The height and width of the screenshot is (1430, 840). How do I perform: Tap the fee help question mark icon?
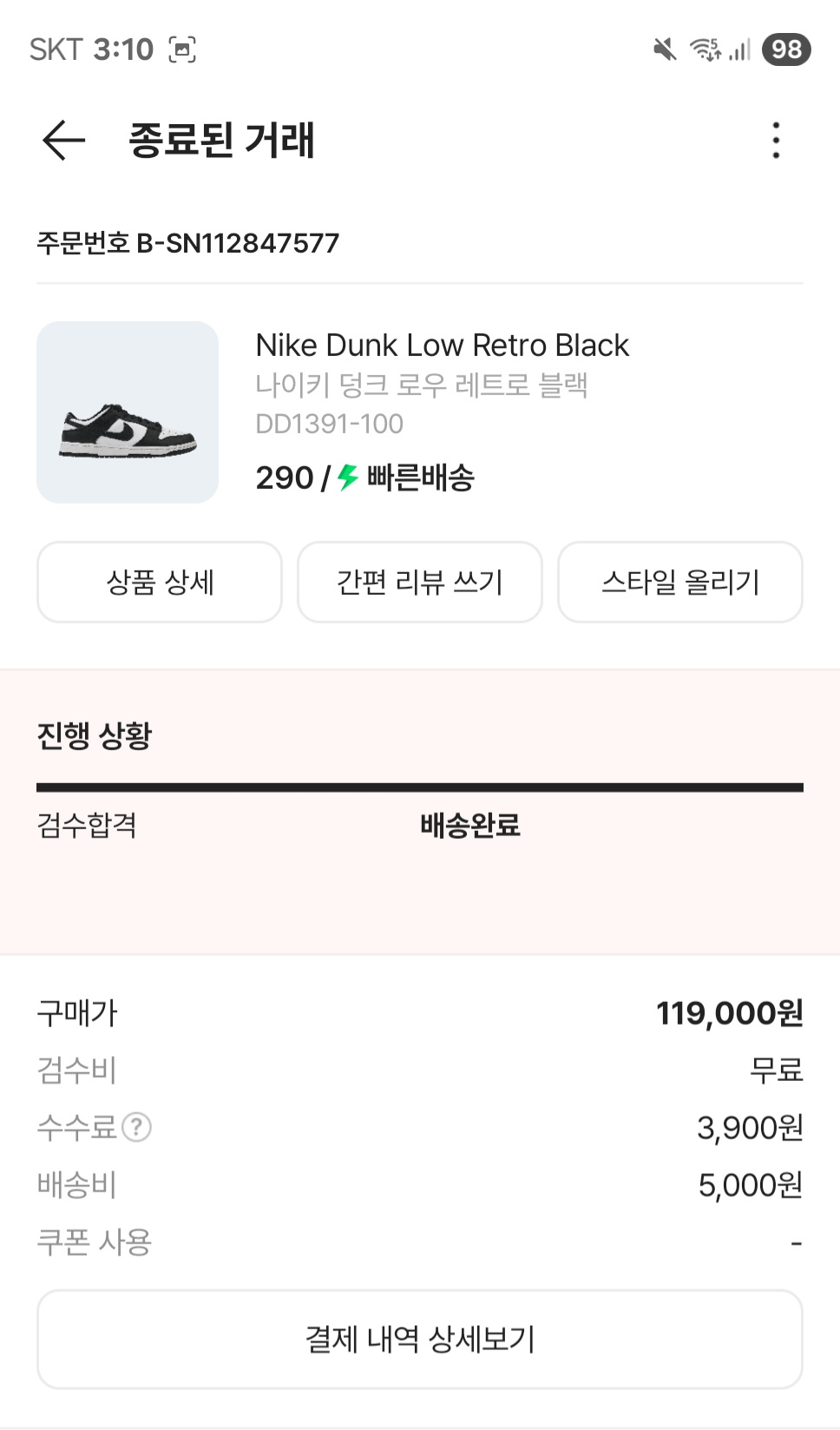(x=136, y=1127)
